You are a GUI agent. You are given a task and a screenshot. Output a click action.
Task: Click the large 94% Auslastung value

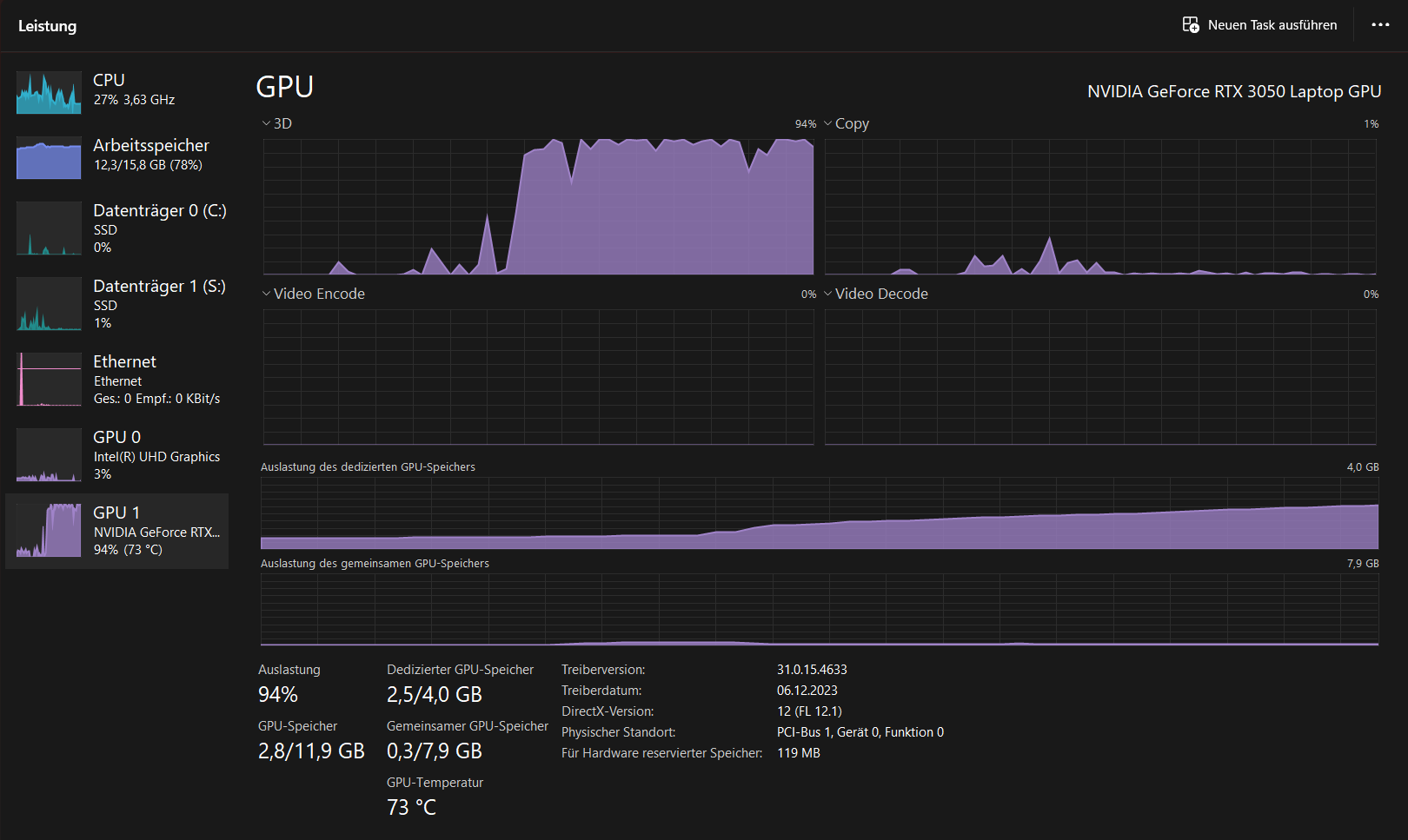pyautogui.click(x=278, y=695)
